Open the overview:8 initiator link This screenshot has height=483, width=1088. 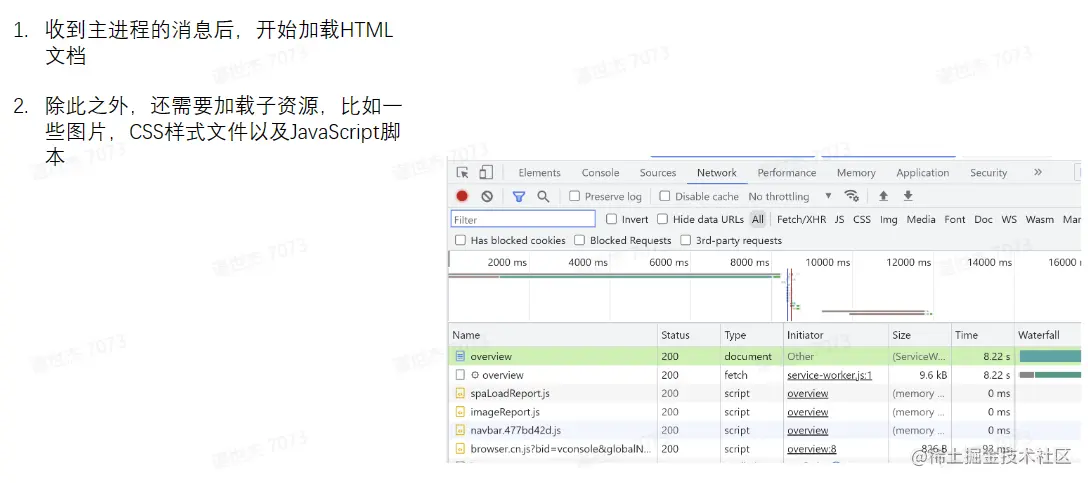coord(812,449)
